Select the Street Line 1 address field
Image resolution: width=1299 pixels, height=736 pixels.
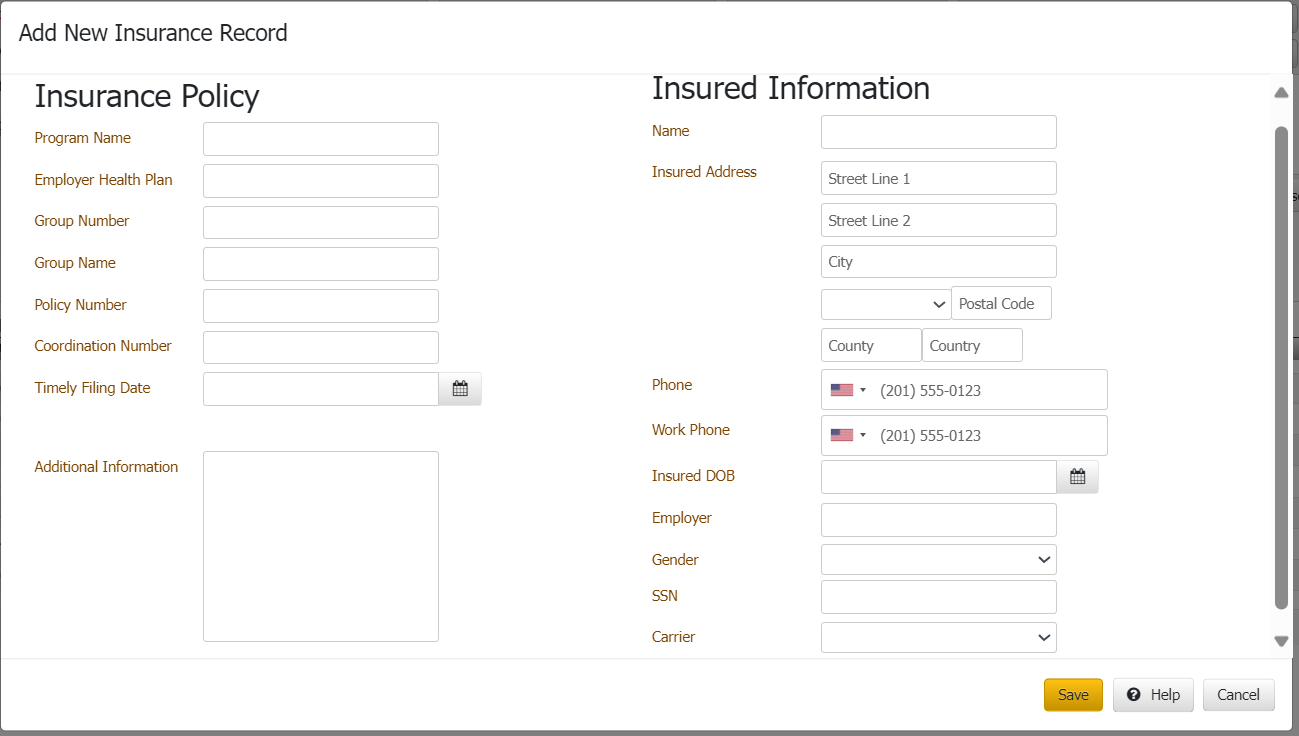(938, 179)
